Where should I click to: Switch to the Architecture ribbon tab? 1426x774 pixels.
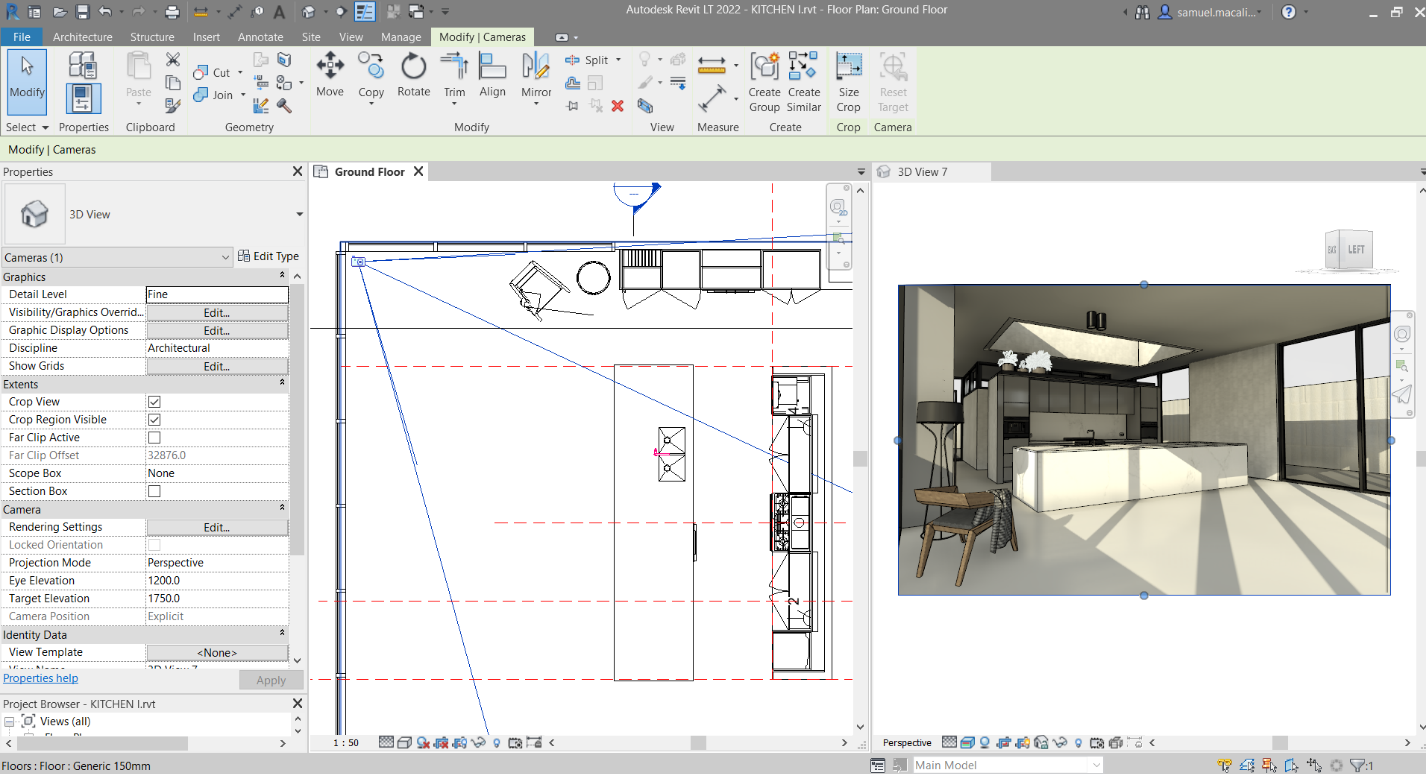point(82,36)
